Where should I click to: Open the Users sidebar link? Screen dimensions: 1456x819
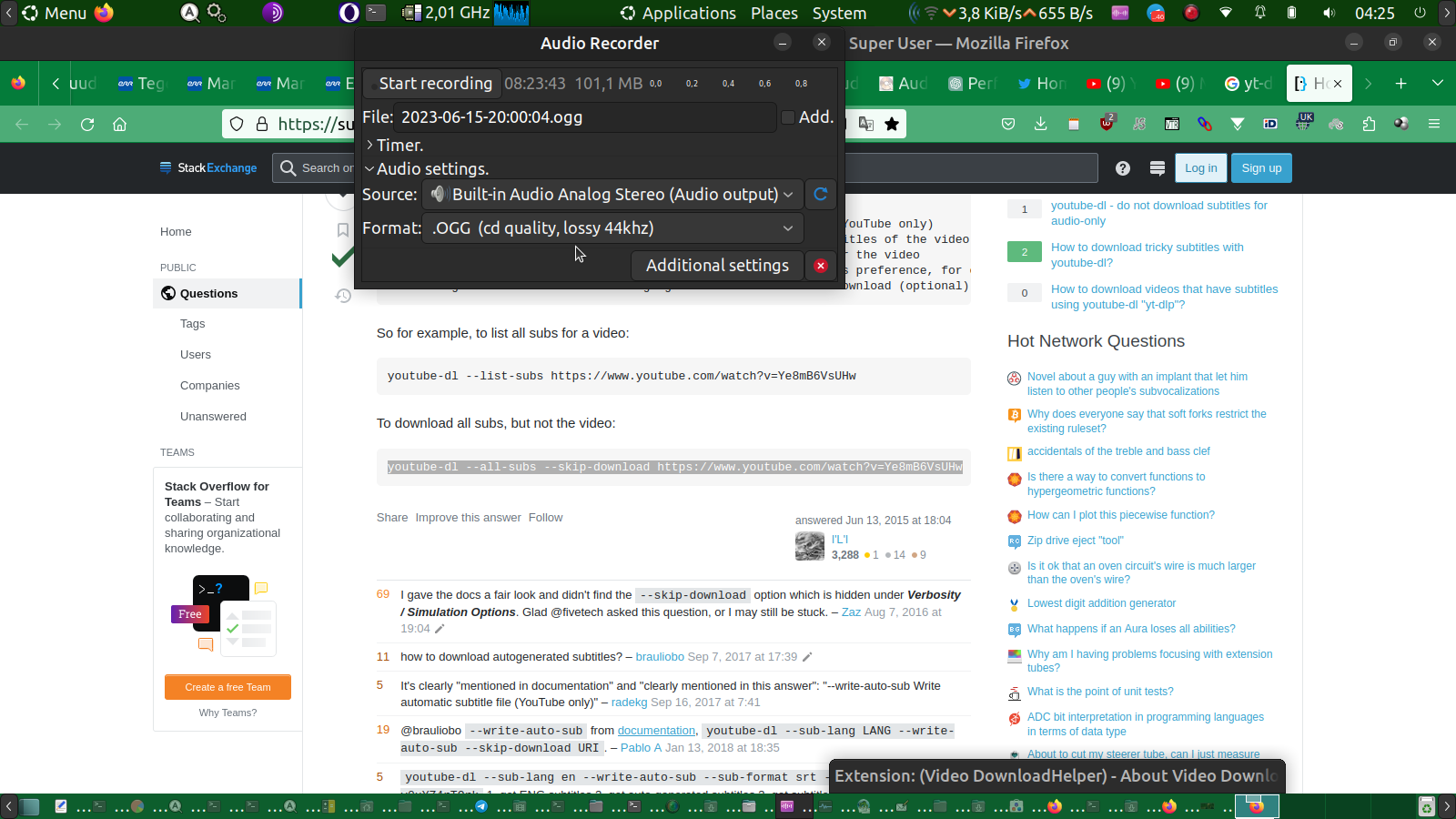(196, 355)
